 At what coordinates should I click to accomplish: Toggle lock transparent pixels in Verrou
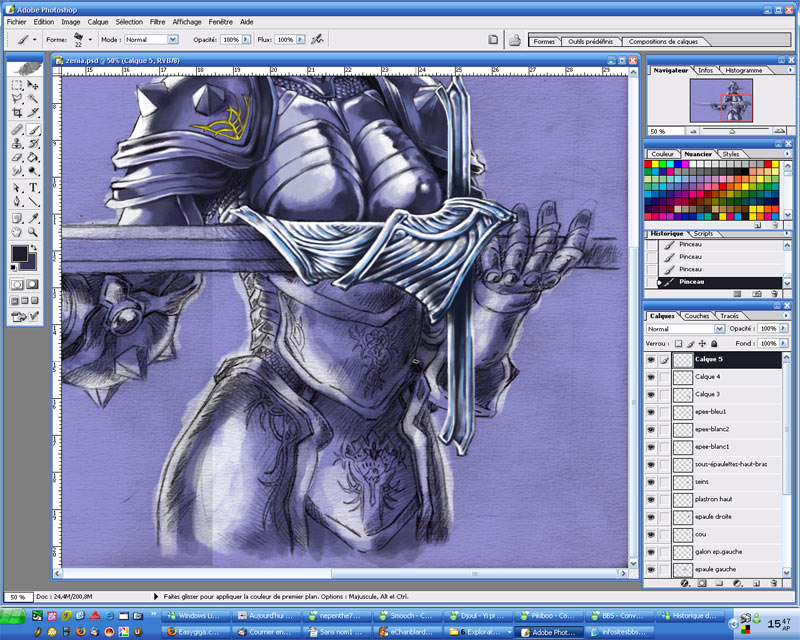click(x=678, y=343)
